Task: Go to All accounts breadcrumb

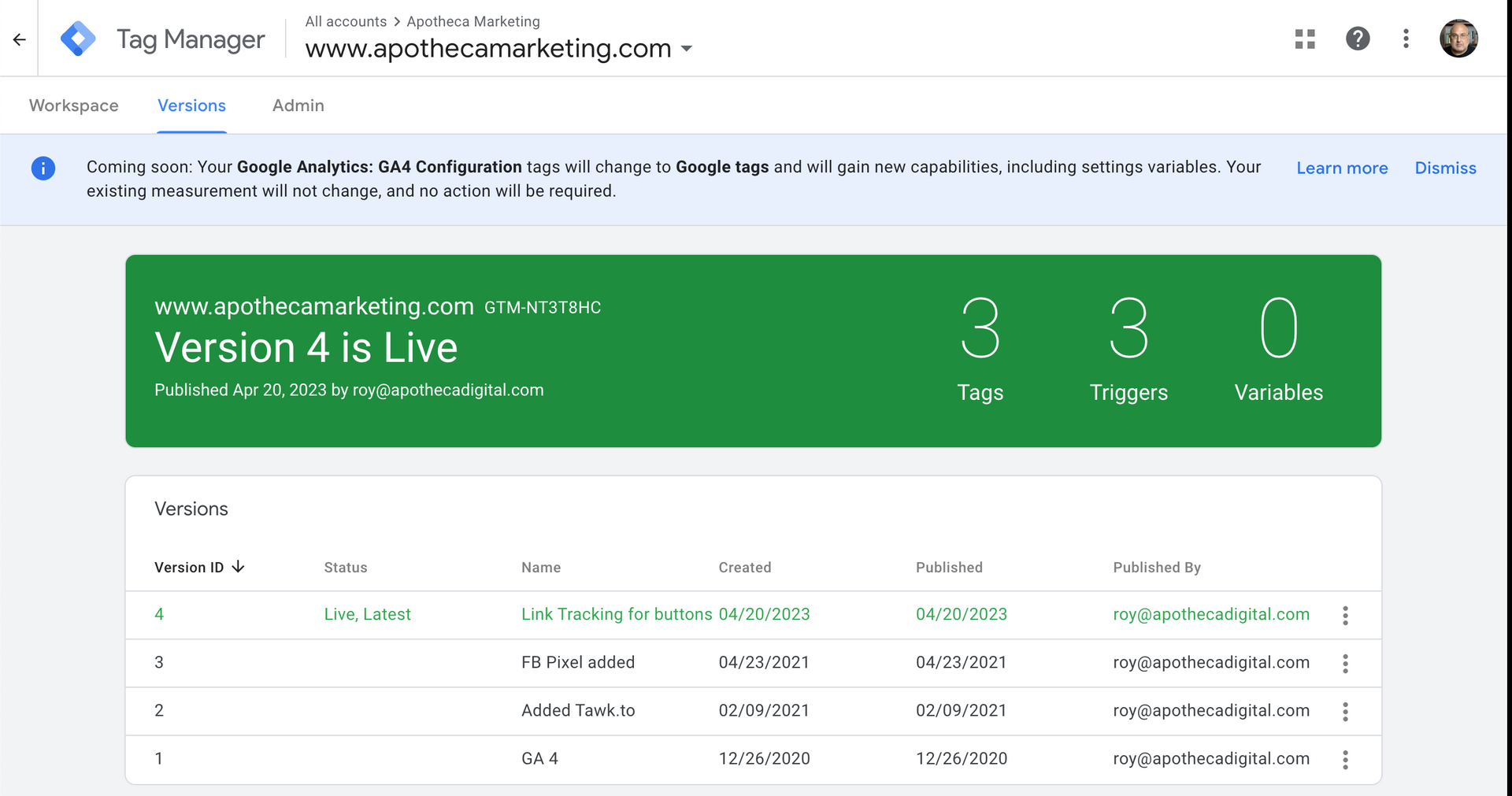Action: pos(346,21)
